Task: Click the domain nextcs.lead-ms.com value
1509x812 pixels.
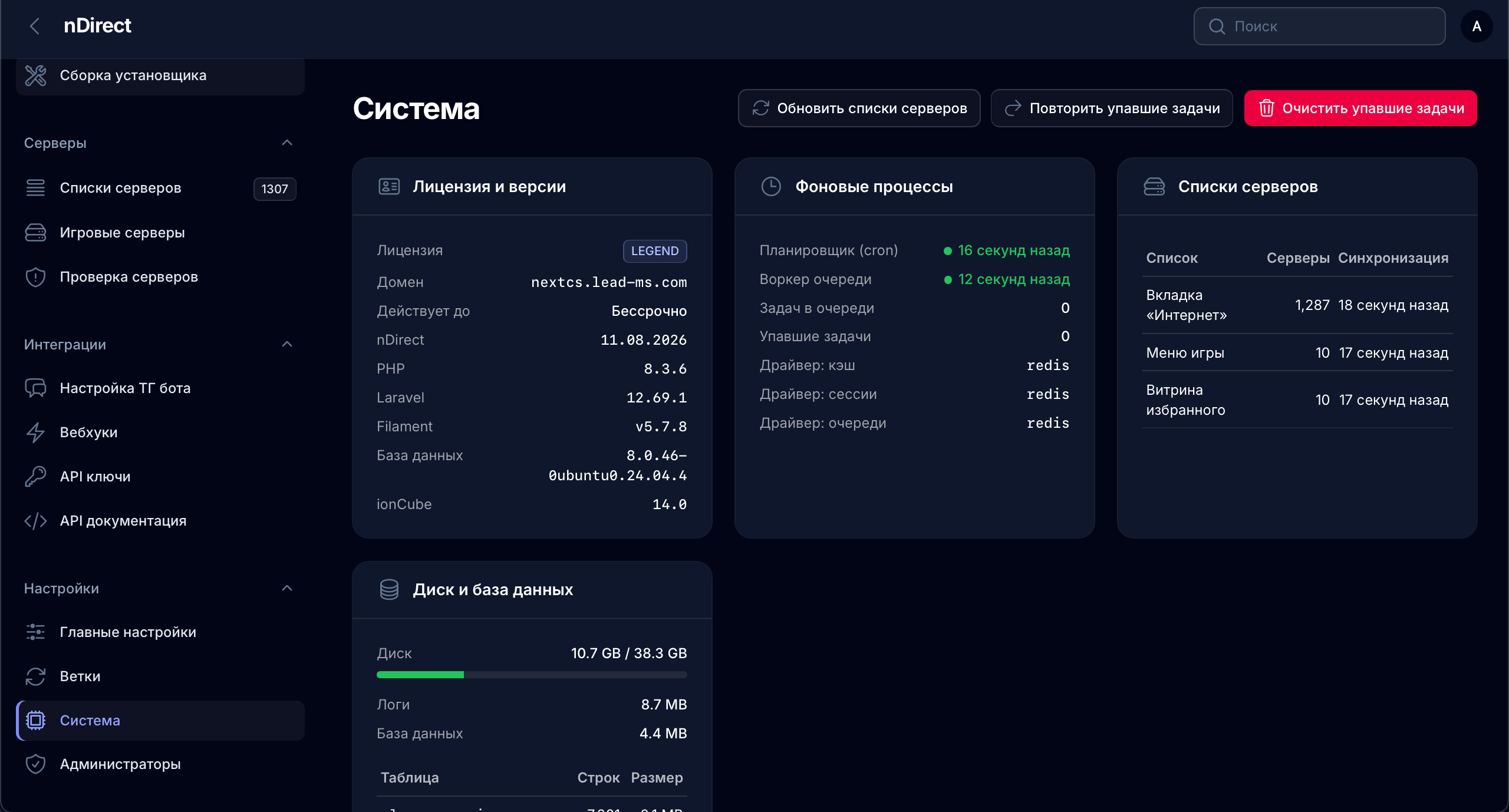Action: [609, 282]
